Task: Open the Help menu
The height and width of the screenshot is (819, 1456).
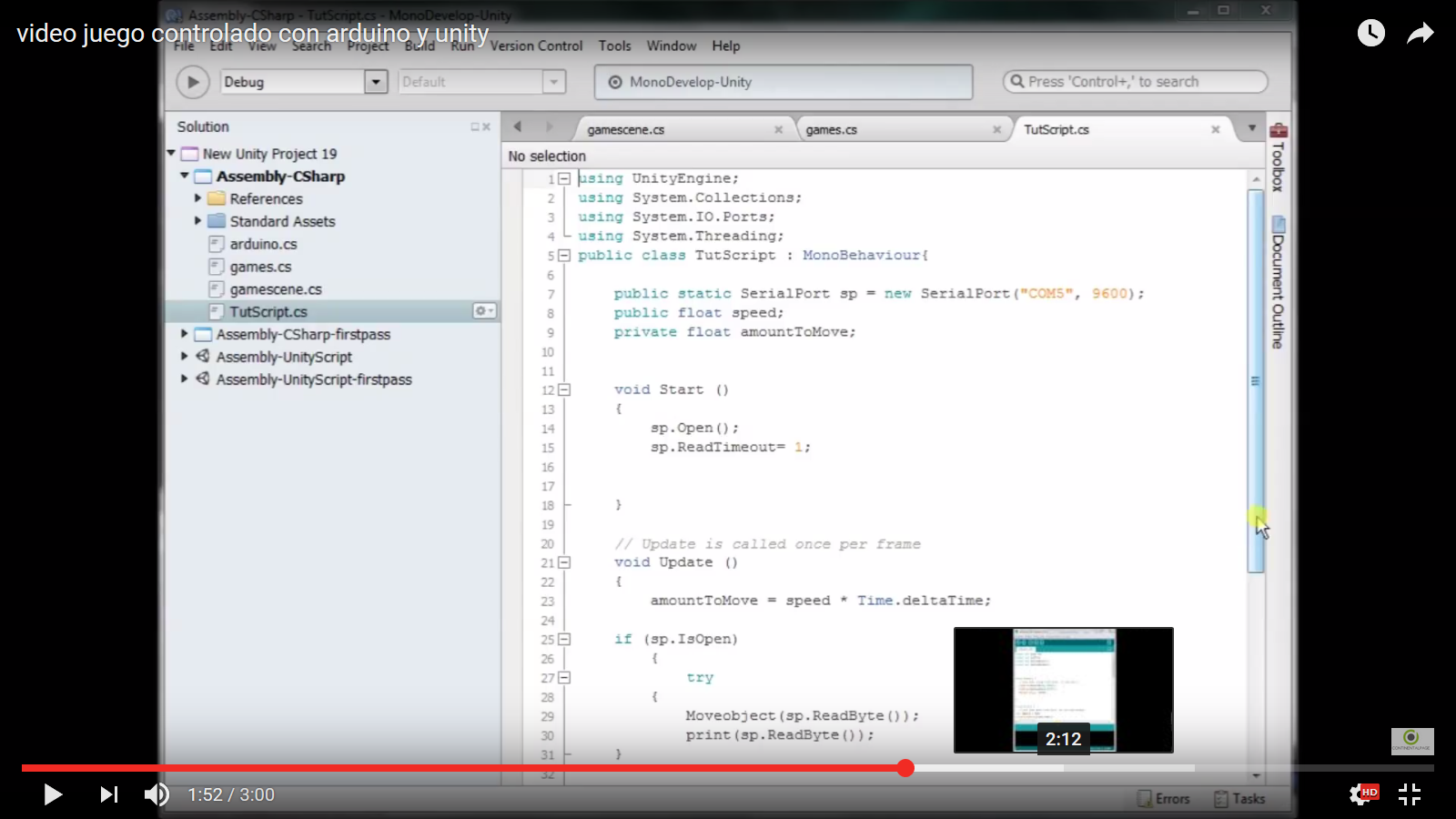Action: point(726,45)
